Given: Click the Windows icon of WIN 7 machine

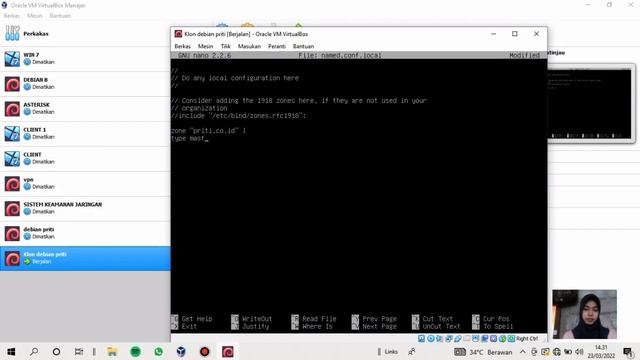Looking at the screenshot, I should click(x=12, y=59).
